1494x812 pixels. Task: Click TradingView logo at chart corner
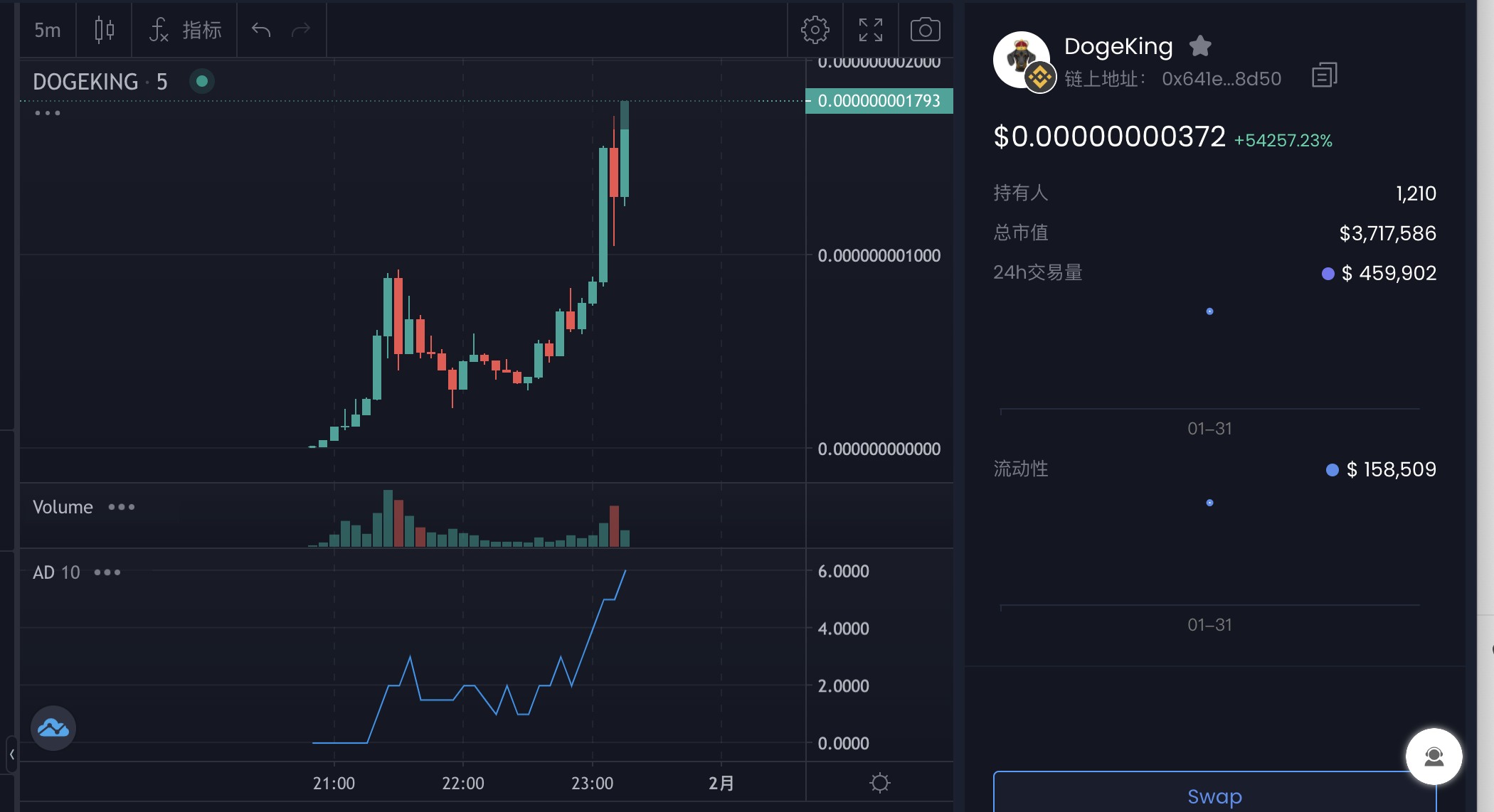coord(53,728)
